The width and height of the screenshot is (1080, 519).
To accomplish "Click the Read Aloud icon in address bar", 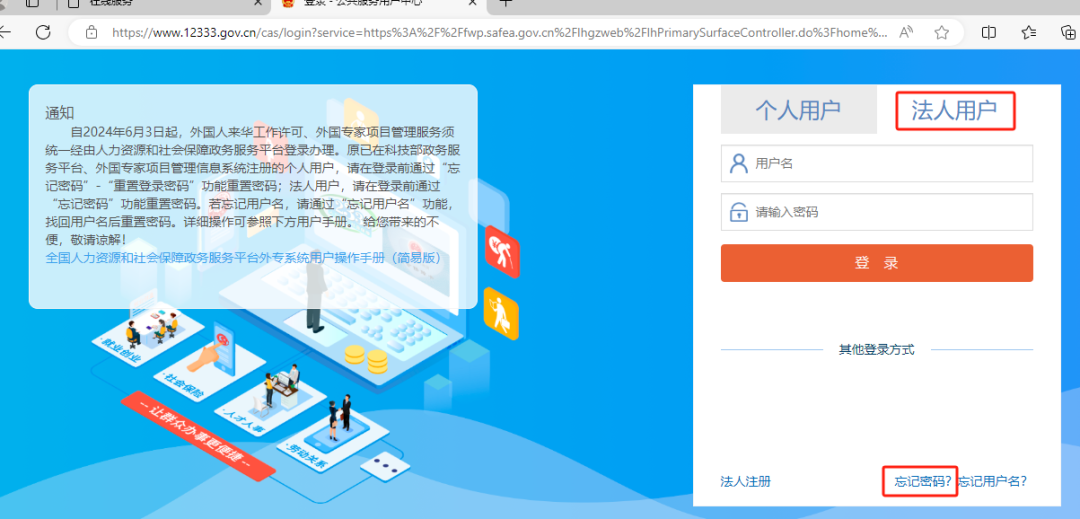I will 907,32.
